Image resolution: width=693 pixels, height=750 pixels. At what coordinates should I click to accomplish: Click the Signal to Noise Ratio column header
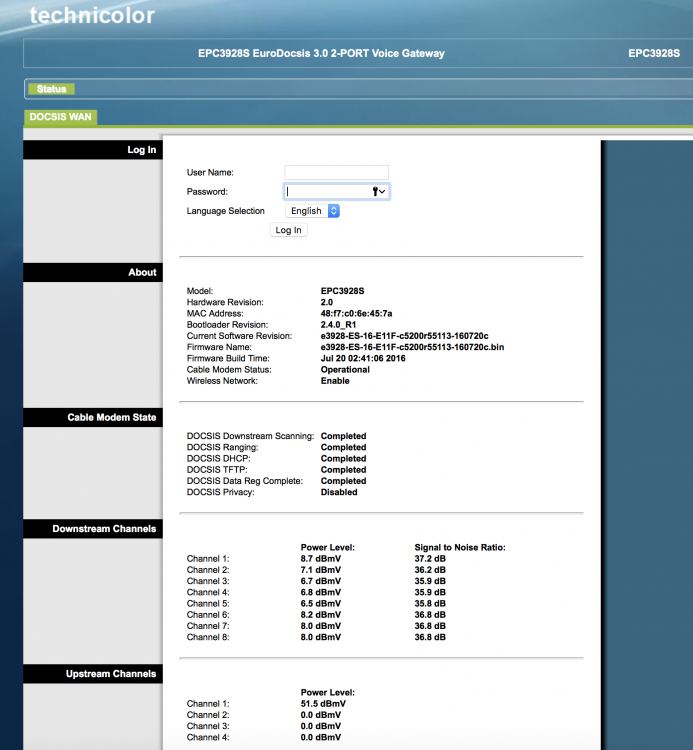(x=460, y=548)
